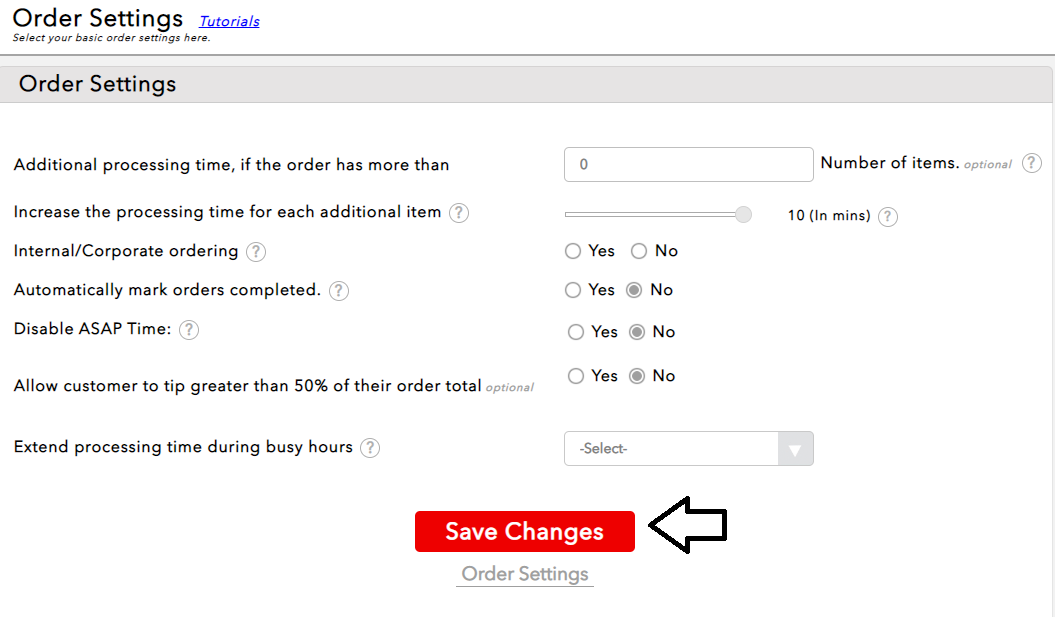The width and height of the screenshot is (1055, 617).
Task: Select Yes to allow tips greater than 50%
Action: (x=576, y=376)
